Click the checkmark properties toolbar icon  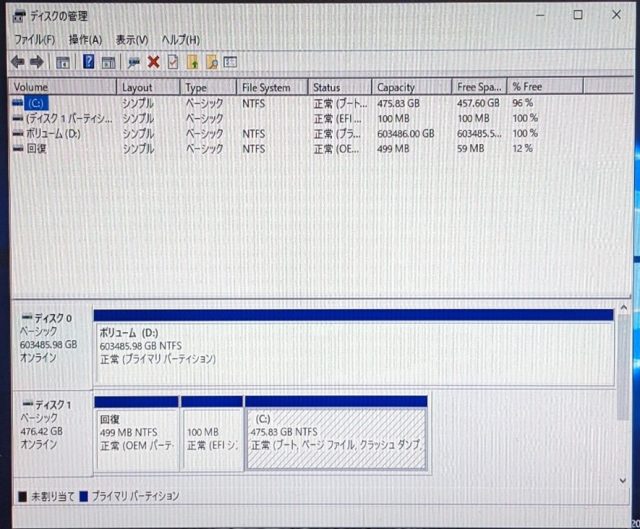(172, 62)
